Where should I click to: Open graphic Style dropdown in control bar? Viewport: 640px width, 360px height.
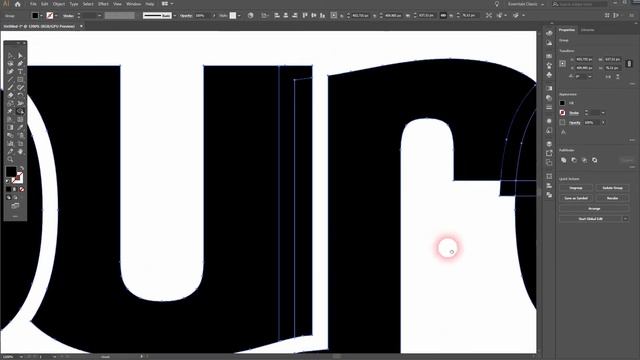[x=239, y=16]
